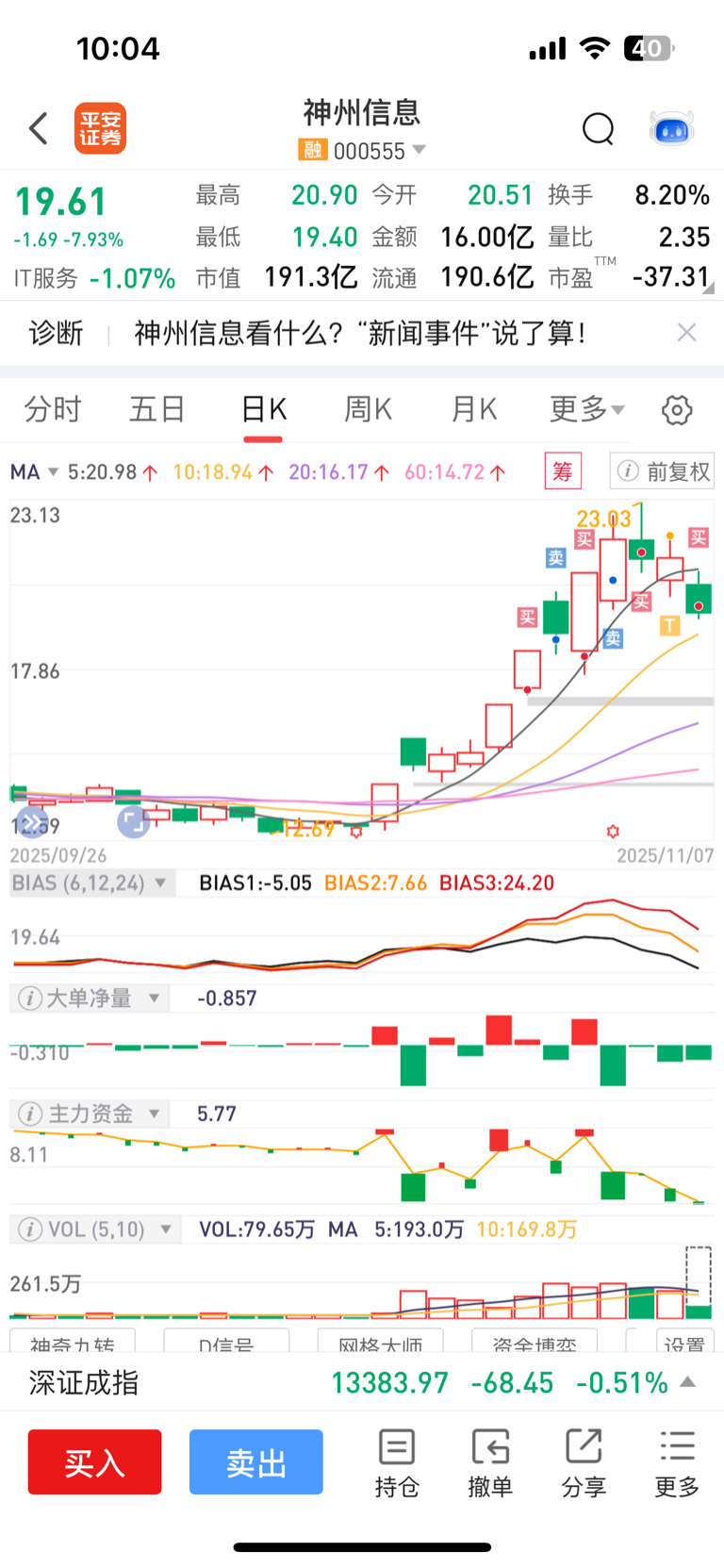
Task: Open 撤单 cancel order icon
Action: click(490, 1463)
